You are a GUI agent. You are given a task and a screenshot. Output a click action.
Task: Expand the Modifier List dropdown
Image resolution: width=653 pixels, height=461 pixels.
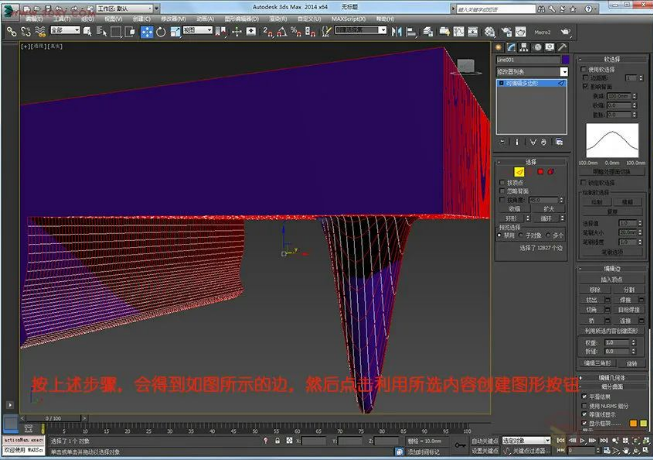point(564,72)
